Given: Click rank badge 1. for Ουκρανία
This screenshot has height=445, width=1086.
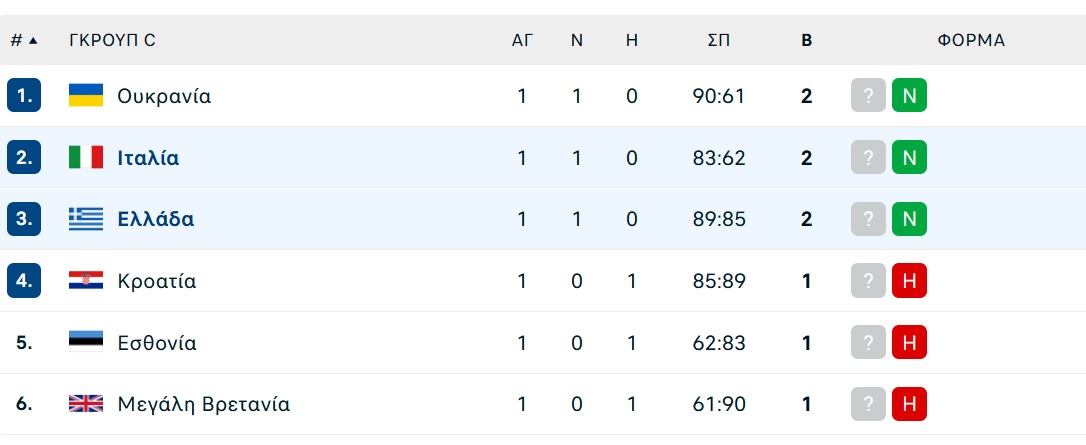Looking at the screenshot, I should [24, 96].
